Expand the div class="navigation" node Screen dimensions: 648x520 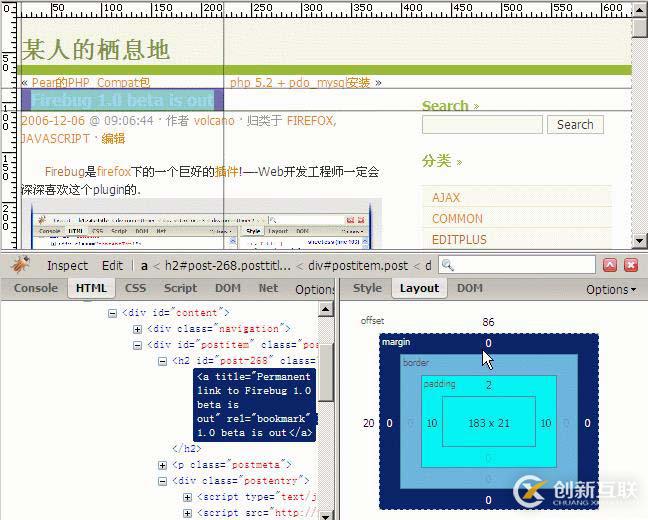pyautogui.click(x=138, y=329)
